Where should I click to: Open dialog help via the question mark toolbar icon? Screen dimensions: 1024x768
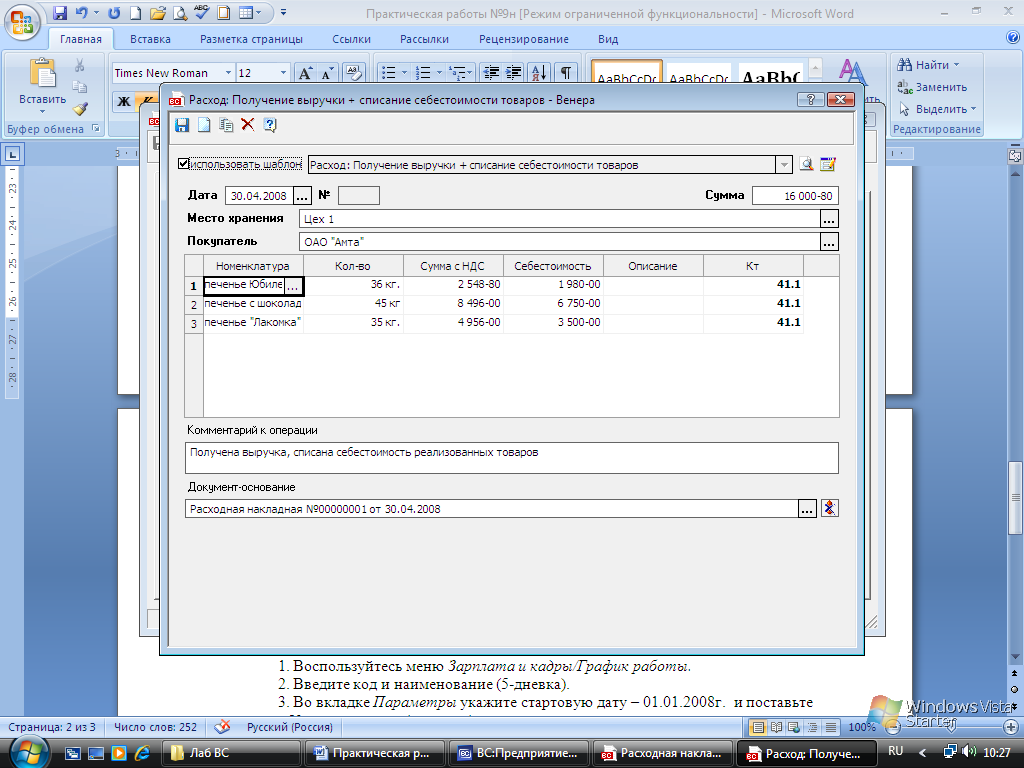point(270,125)
